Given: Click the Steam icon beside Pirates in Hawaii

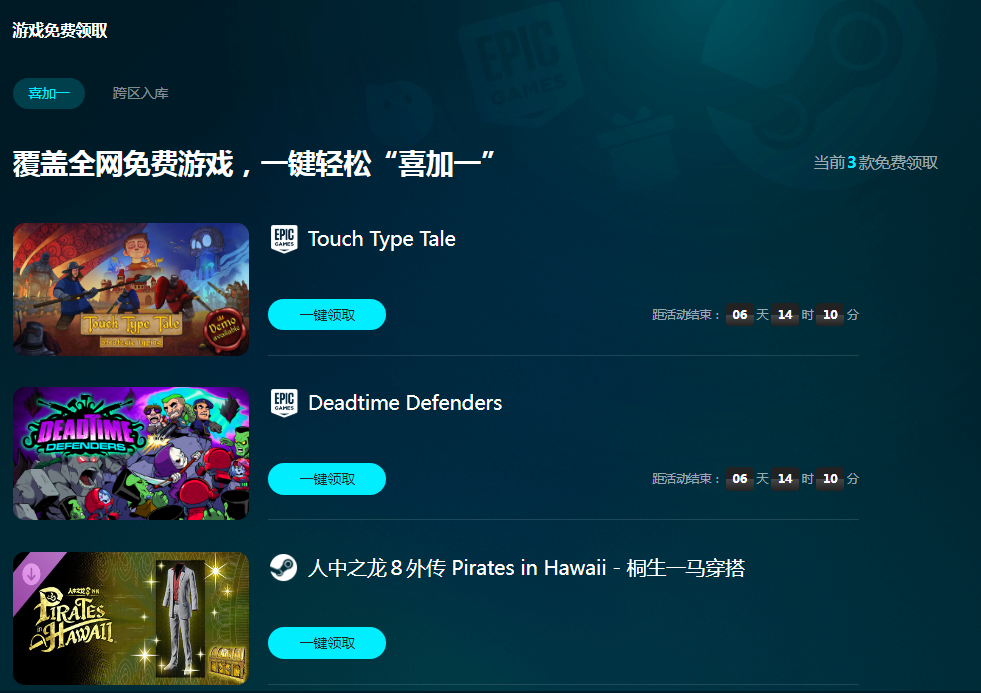Looking at the screenshot, I should pos(283,568).
